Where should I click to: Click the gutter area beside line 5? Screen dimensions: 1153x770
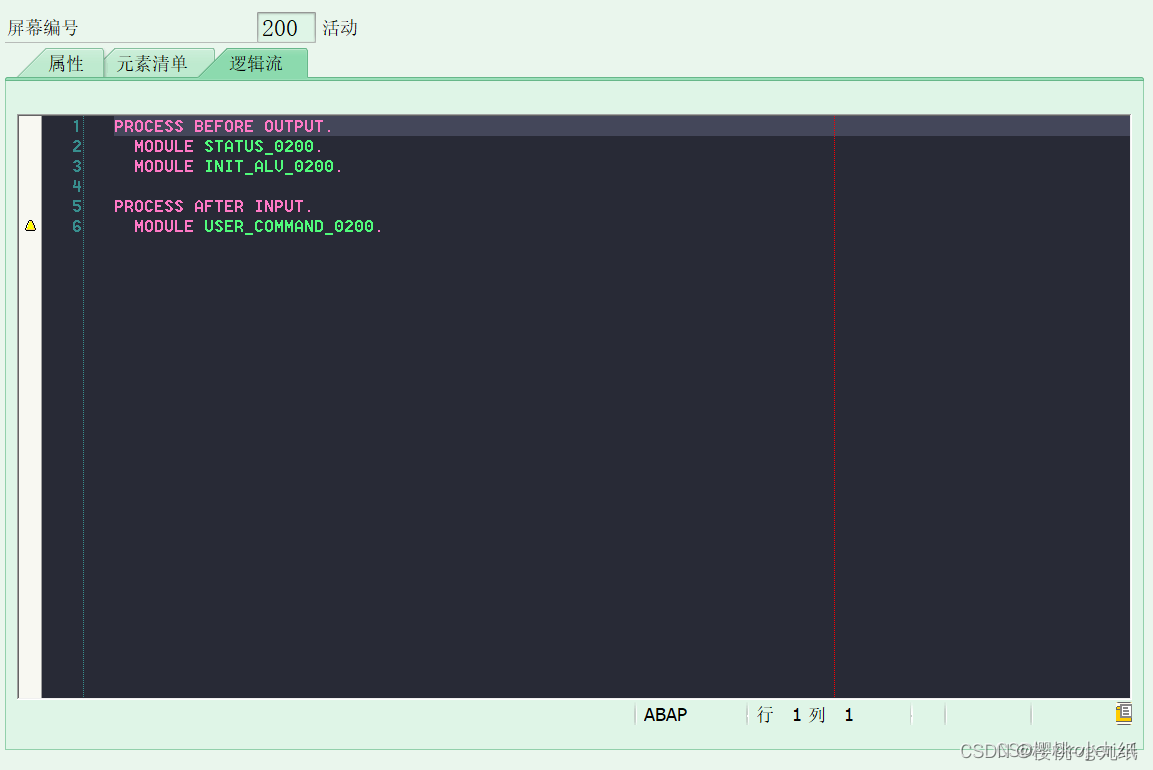[x=30, y=206]
